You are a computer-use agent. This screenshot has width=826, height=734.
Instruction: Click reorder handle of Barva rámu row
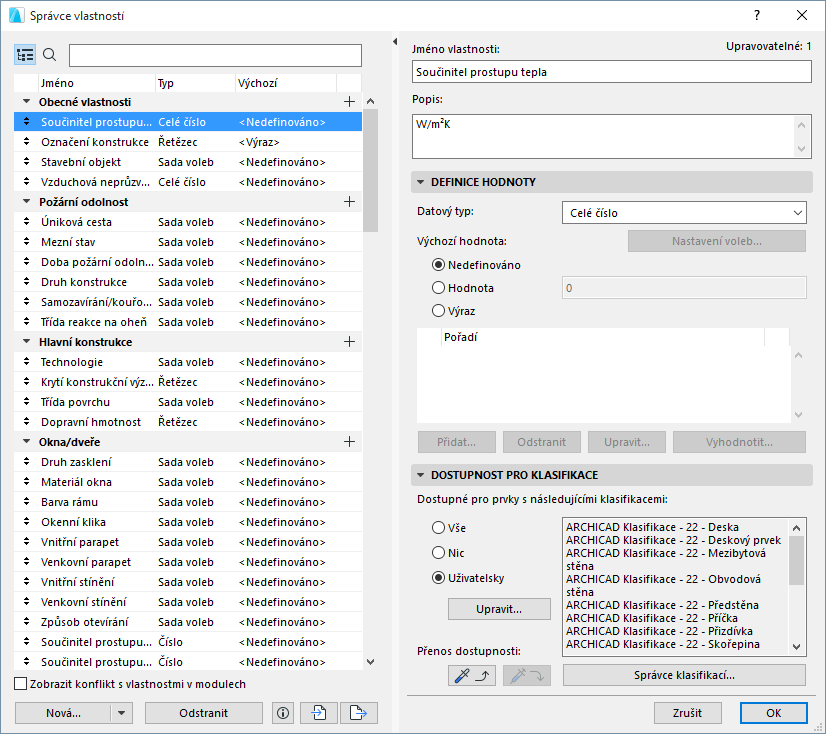26,502
